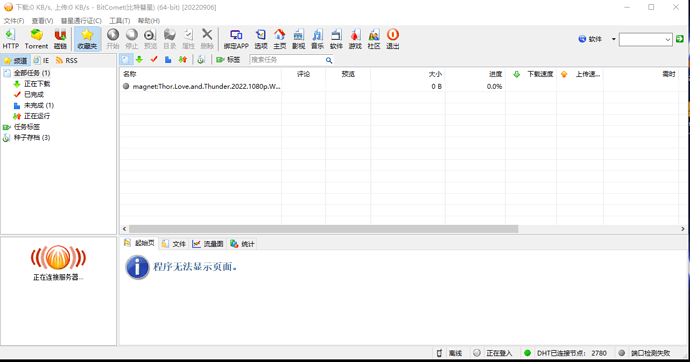The width and height of the screenshot is (690, 362).
Task: Click the 标签 tag button
Action: 228,59
